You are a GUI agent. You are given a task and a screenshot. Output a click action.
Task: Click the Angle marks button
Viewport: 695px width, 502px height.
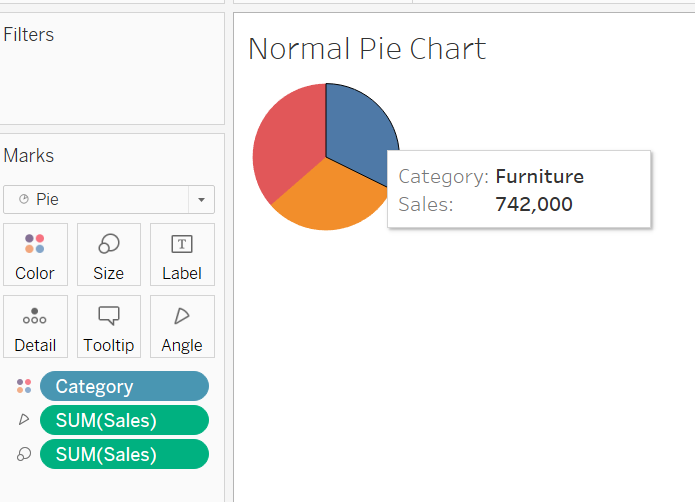[x=181, y=326]
